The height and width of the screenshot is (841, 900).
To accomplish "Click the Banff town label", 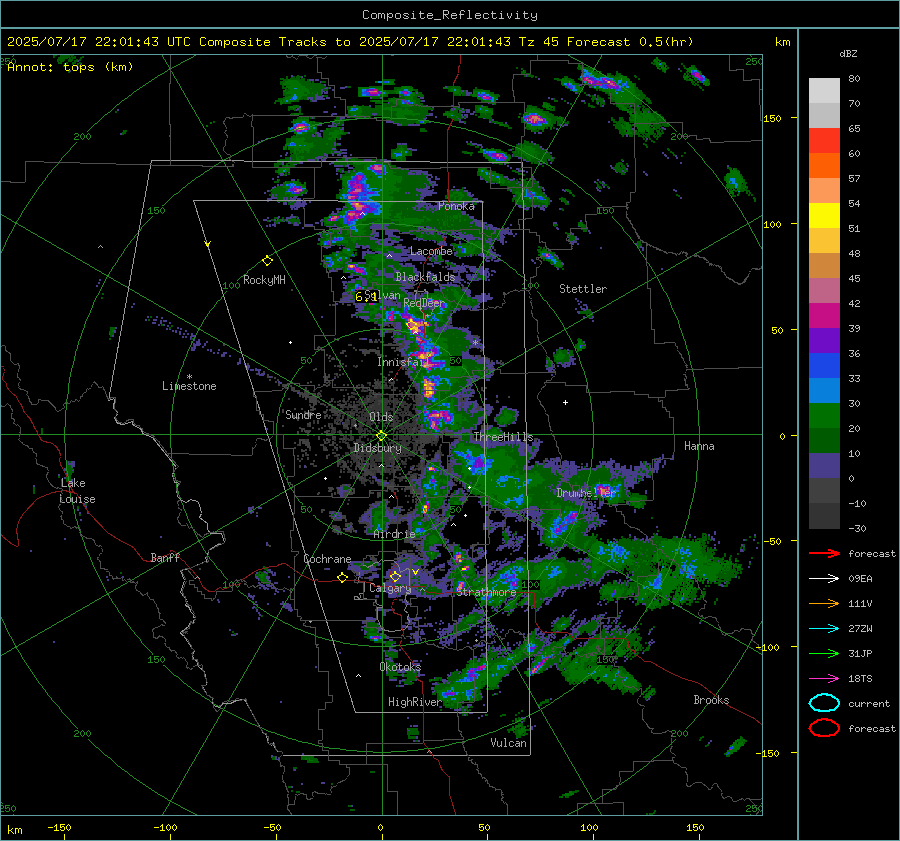I will (x=165, y=558).
